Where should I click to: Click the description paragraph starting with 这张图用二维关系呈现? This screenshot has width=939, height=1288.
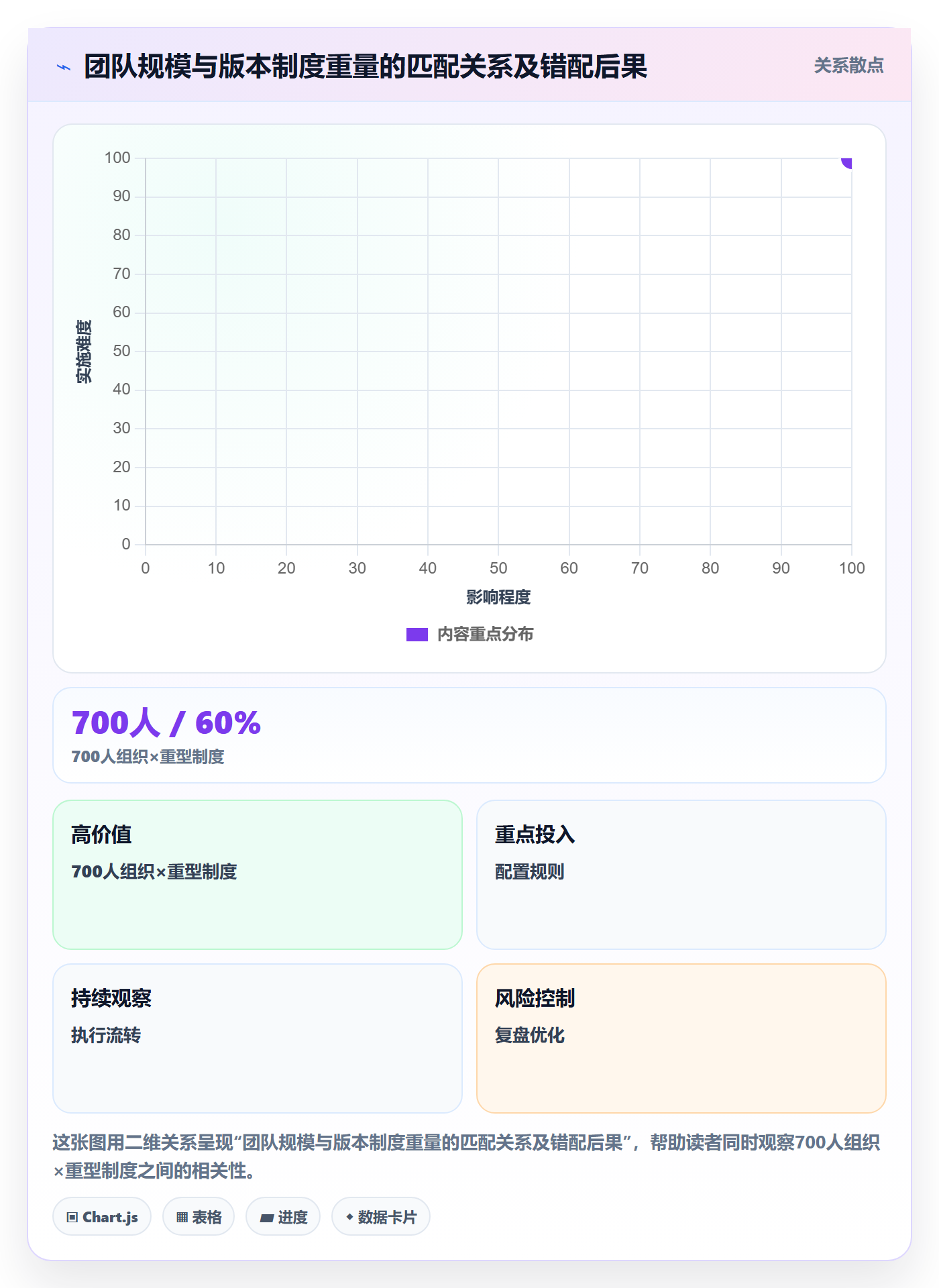click(467, 1157)
